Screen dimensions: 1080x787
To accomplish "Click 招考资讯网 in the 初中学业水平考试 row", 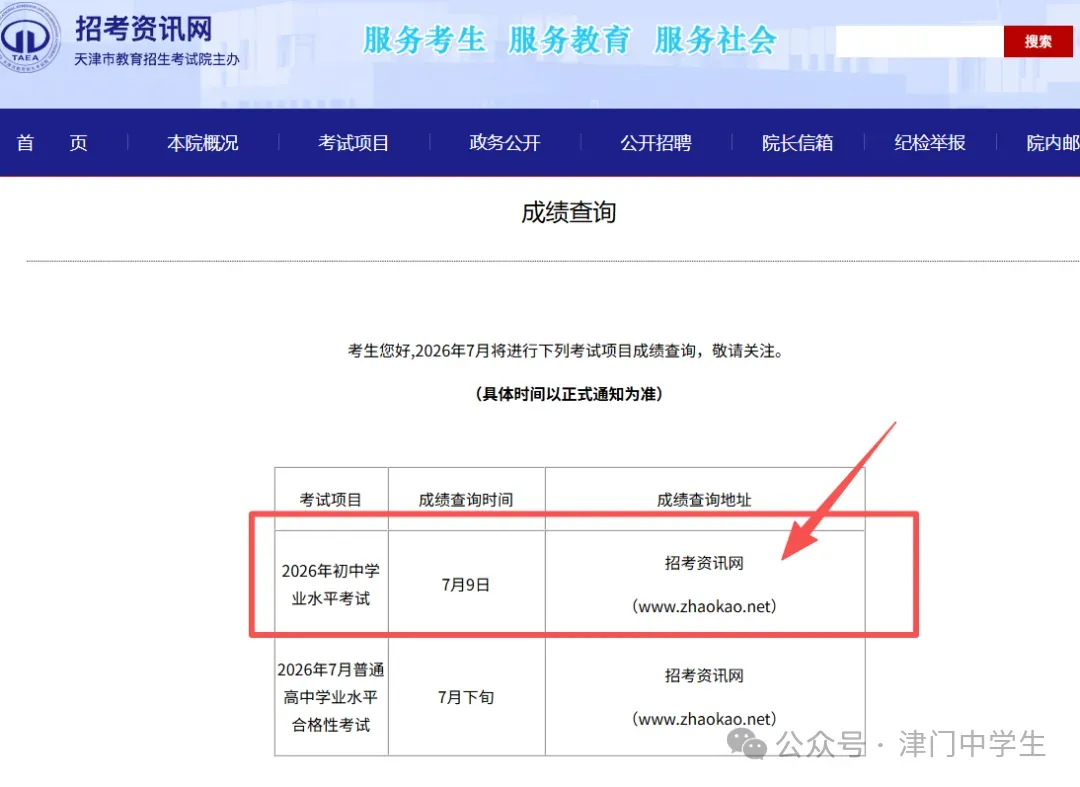I will coord(704,563).
